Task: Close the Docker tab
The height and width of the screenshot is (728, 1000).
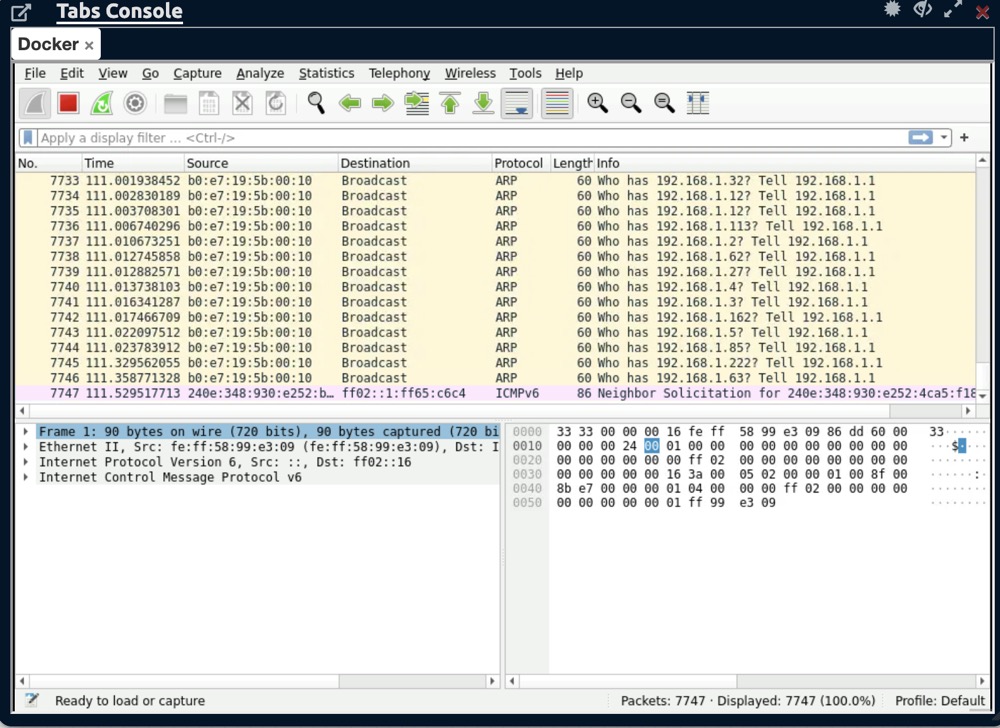Action: click(89, 45)
